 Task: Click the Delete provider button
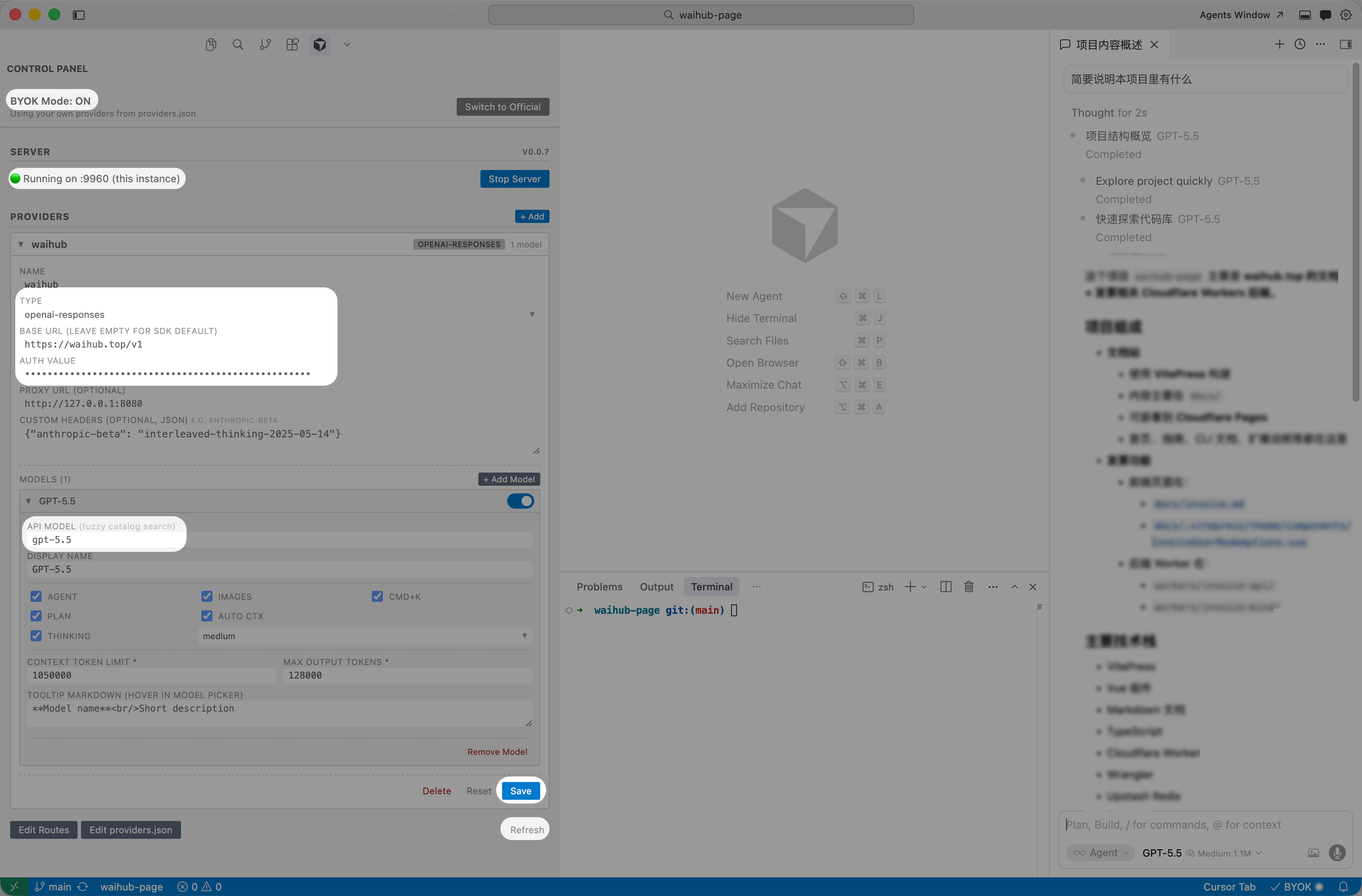pos(437,791)
